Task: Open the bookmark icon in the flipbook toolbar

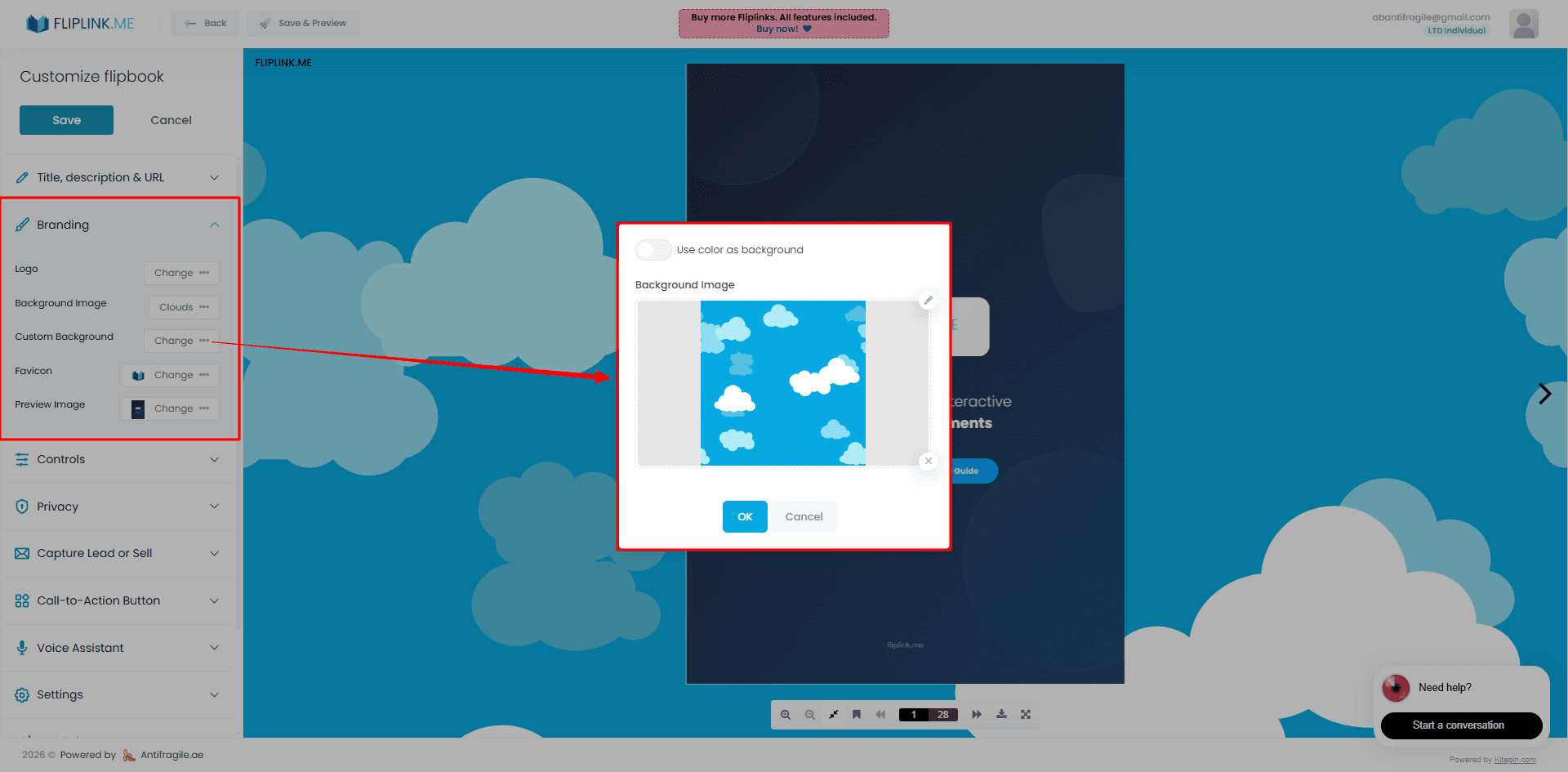Action: point(856,714)
